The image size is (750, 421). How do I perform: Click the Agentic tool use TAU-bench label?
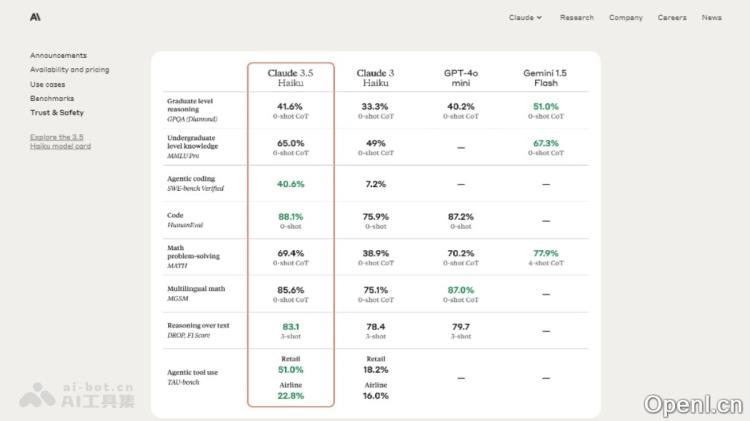tap(194, 377)
